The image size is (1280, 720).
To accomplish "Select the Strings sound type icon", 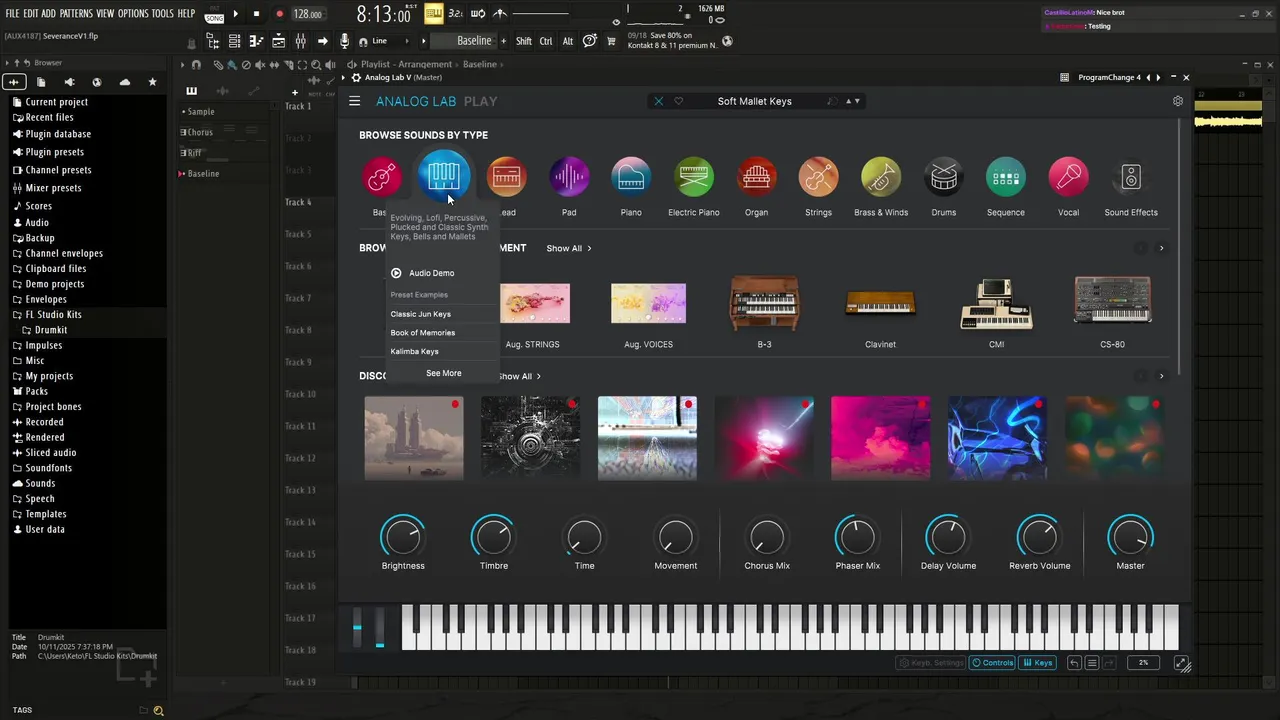I will pos(818,178).
